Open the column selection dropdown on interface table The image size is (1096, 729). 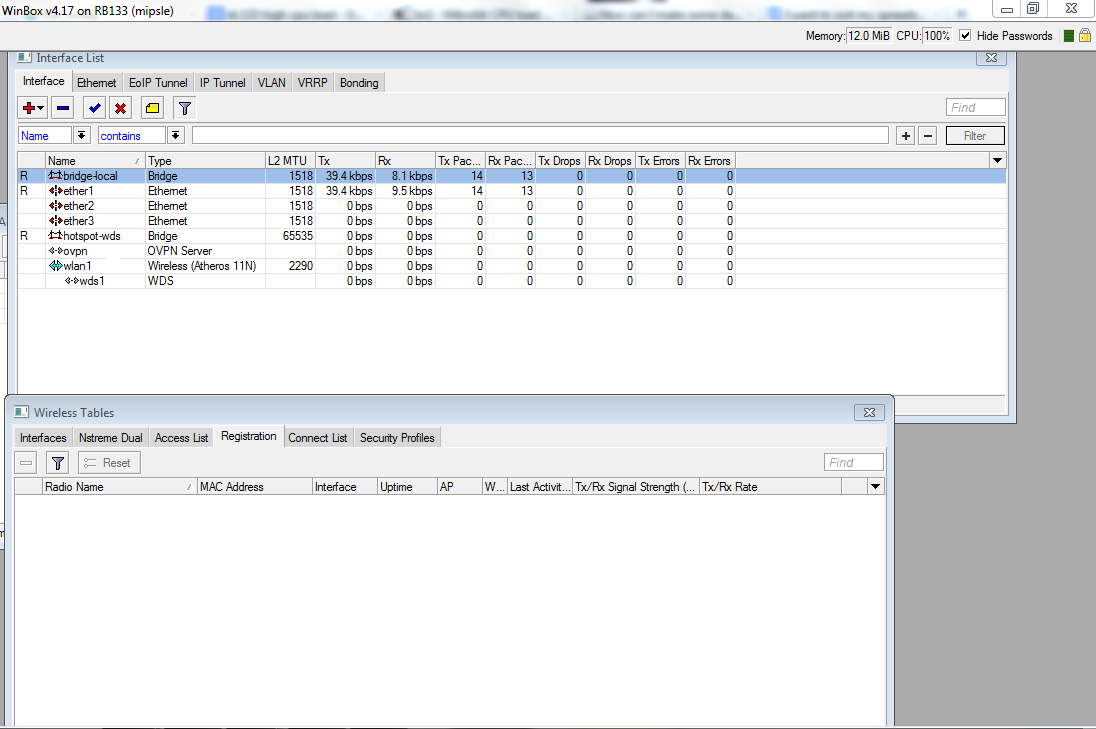click(x=996, y=160)
